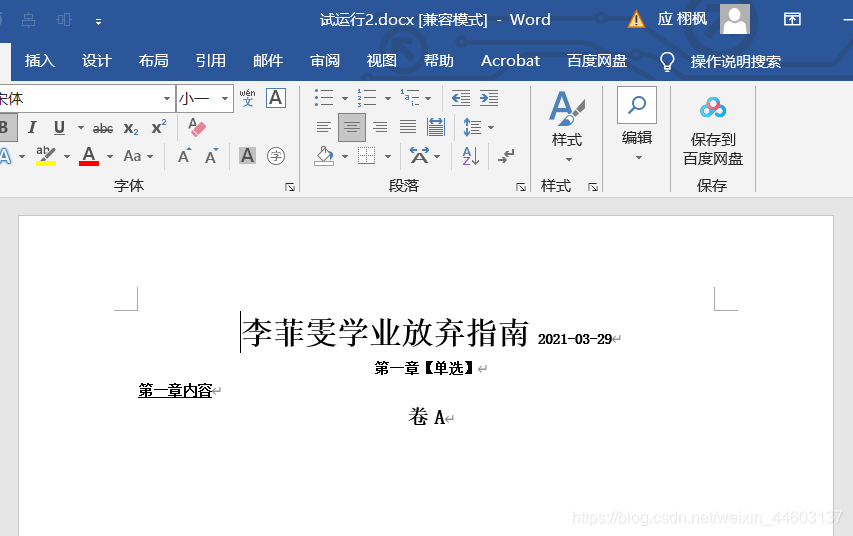The image size is (853, 536).
Task: Open the 视图 tab
Action: point(381,61)
